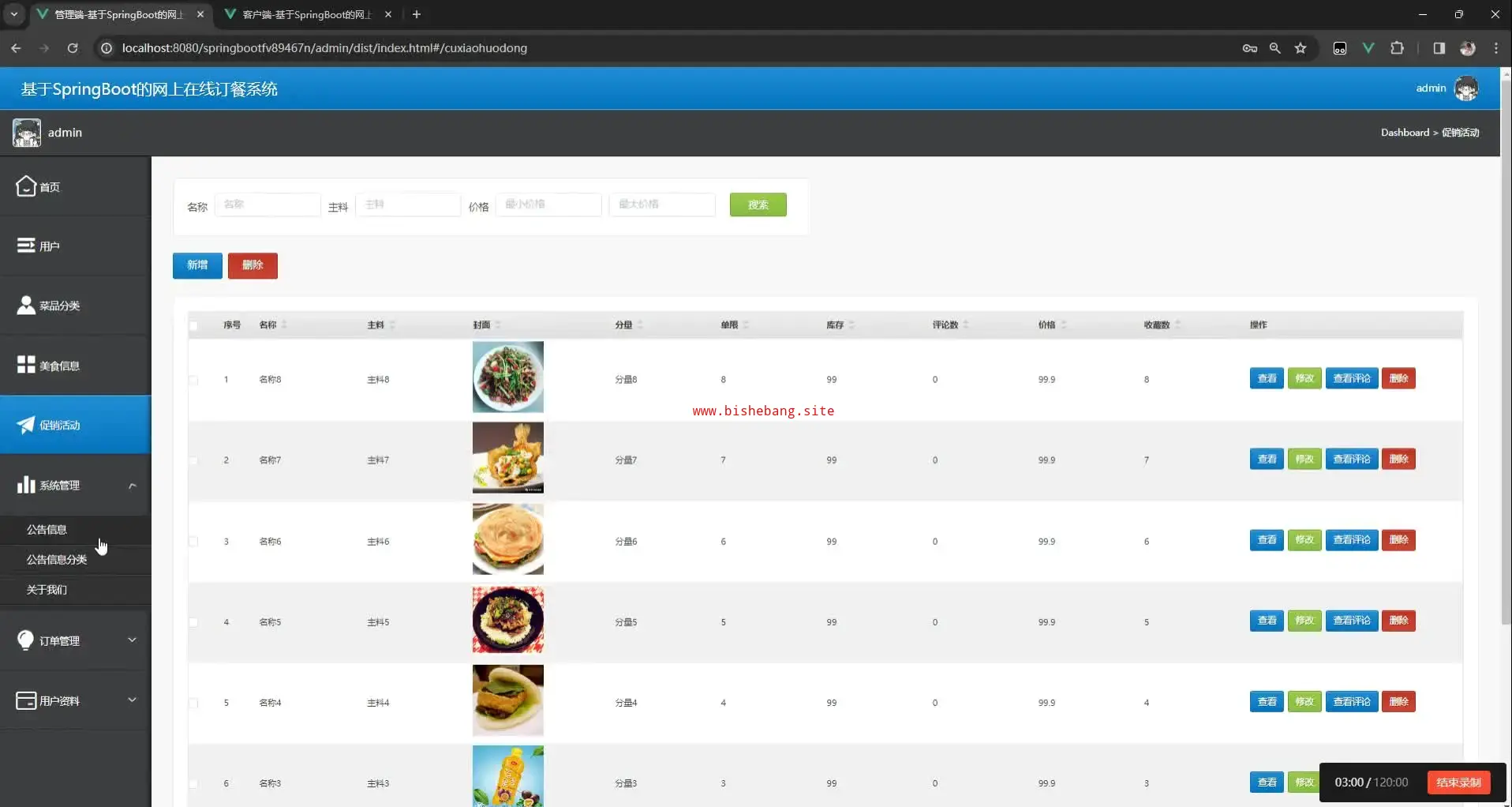Viewport: 1512px width, 807px height.
Task: Open the zoom magnifier icon in the address bar
Action: tap(1274, 48)
